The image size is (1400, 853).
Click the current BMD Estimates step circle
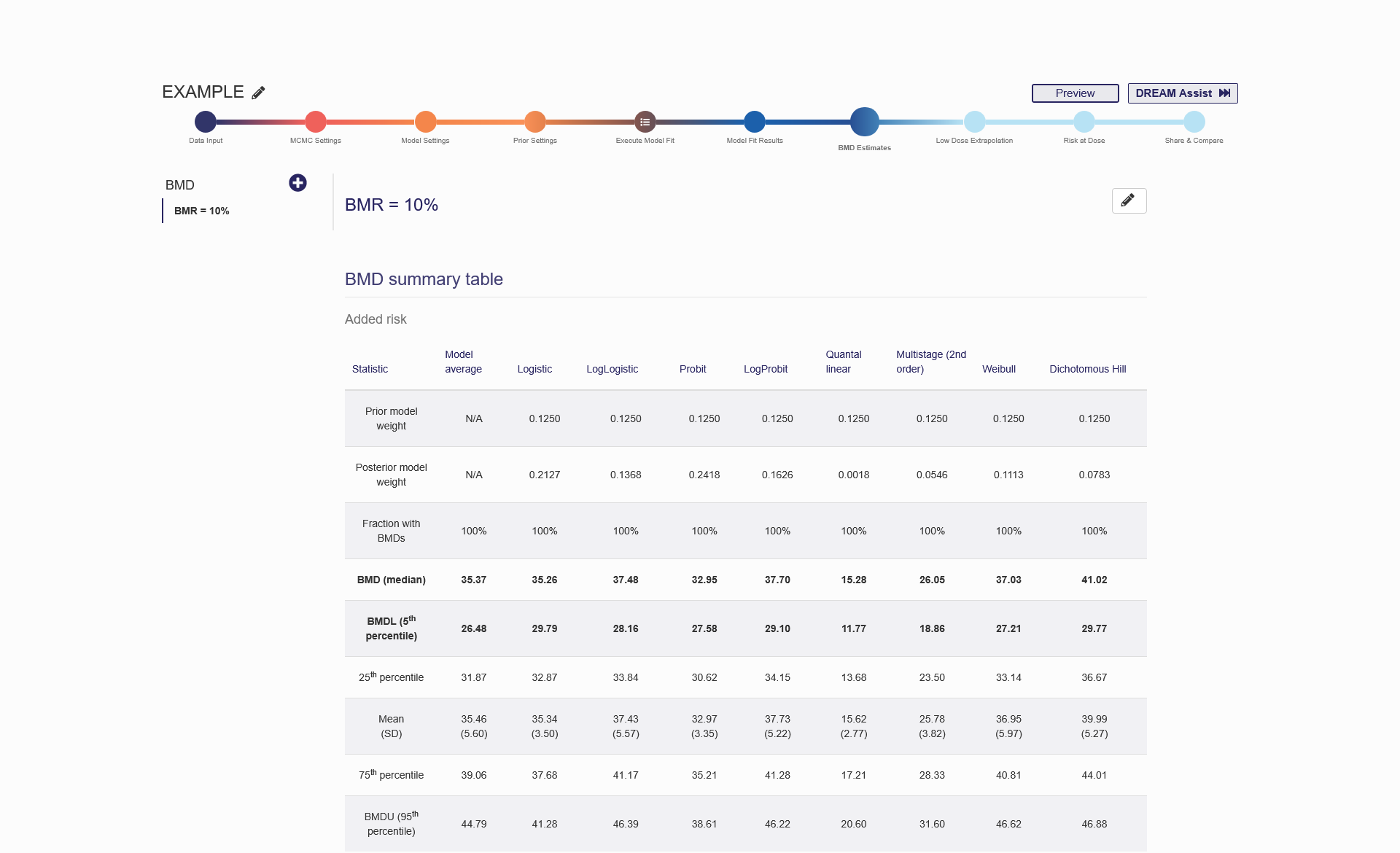click(x=864, y=122)
